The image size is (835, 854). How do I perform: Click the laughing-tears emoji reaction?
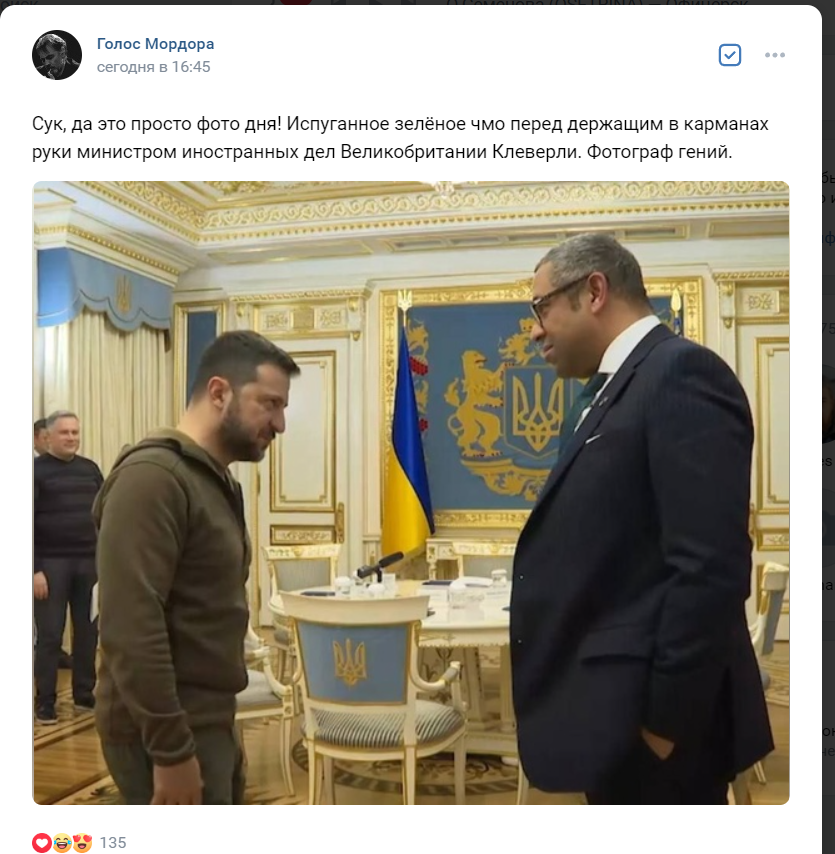[63, 843]
